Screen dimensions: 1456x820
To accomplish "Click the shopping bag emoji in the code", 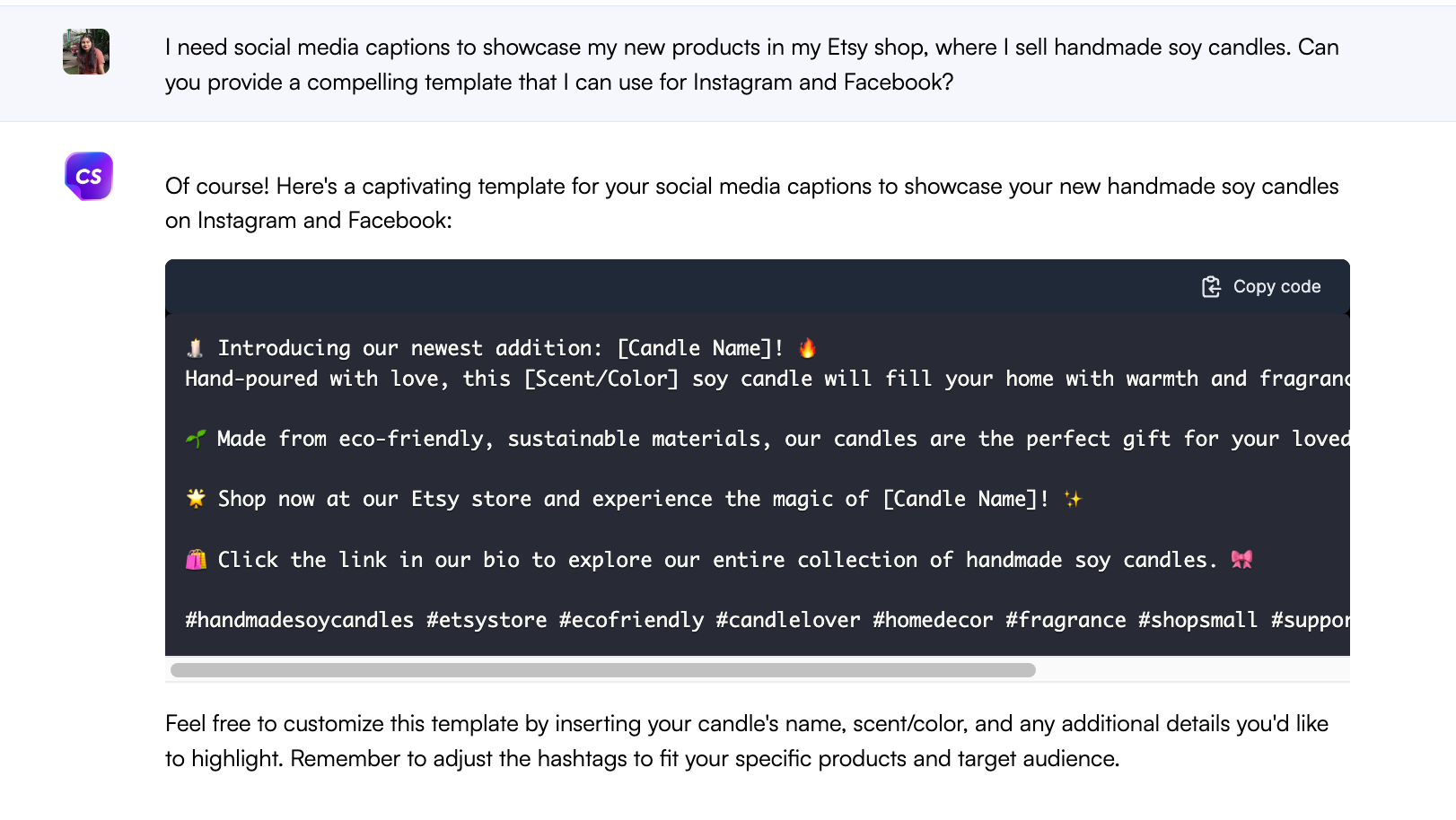I will point(195,559).
